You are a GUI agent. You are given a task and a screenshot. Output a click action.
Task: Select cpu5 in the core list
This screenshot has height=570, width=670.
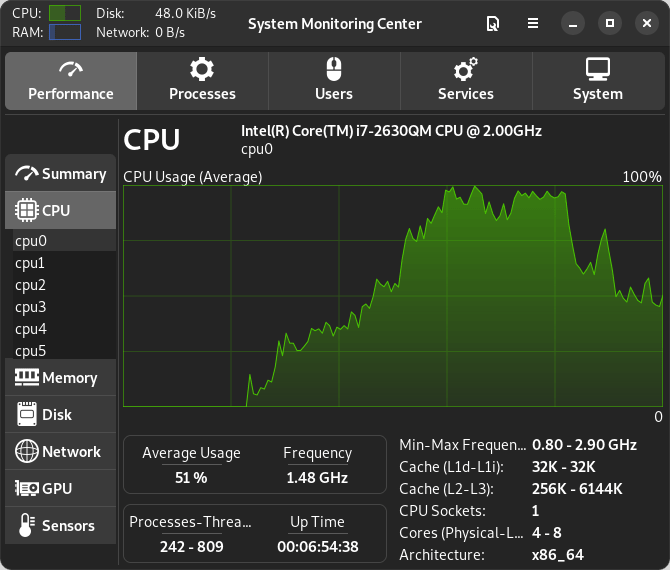pyautogui.click(x=31, y=351)
